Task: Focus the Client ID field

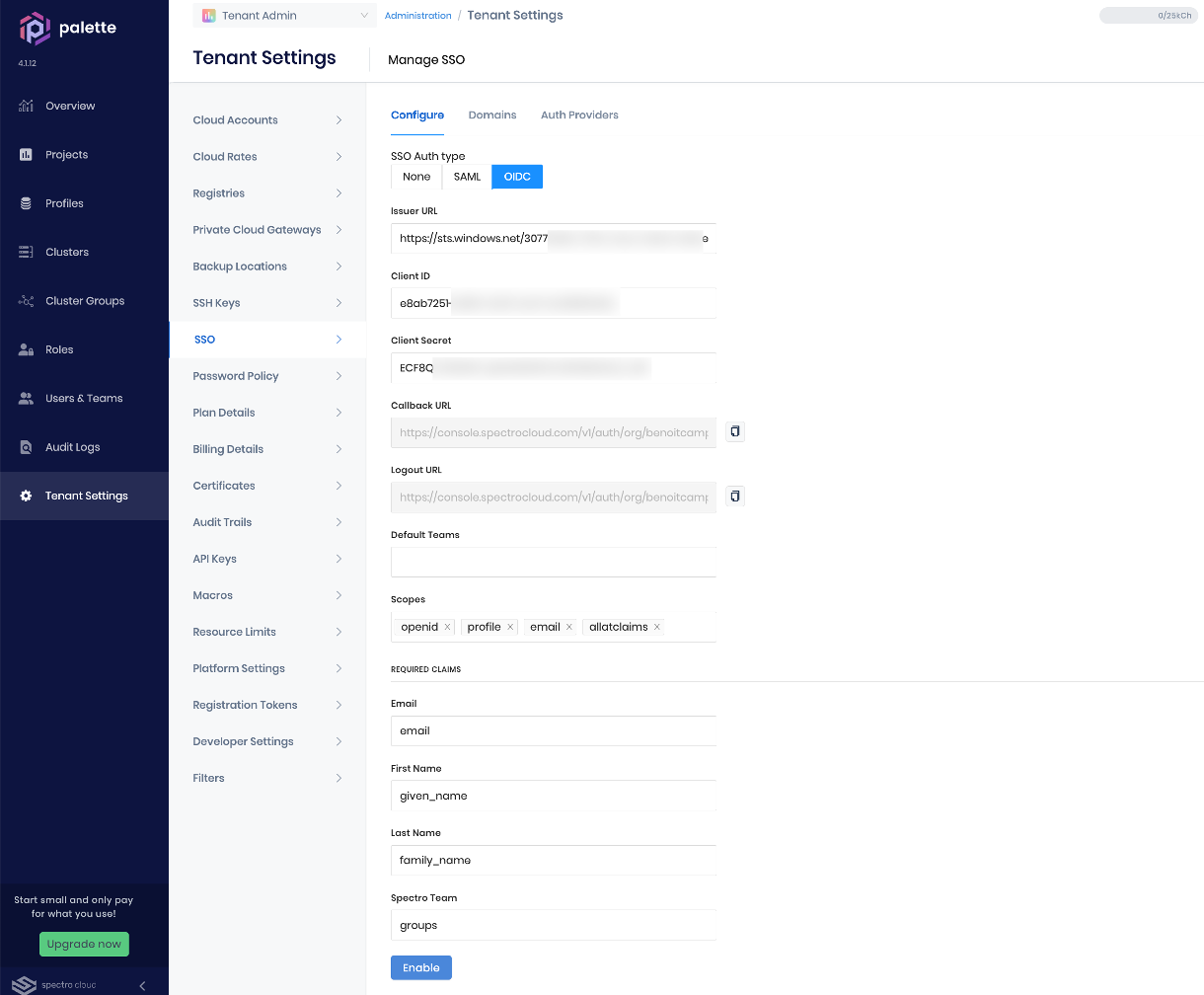Action: tap(554, 303)
